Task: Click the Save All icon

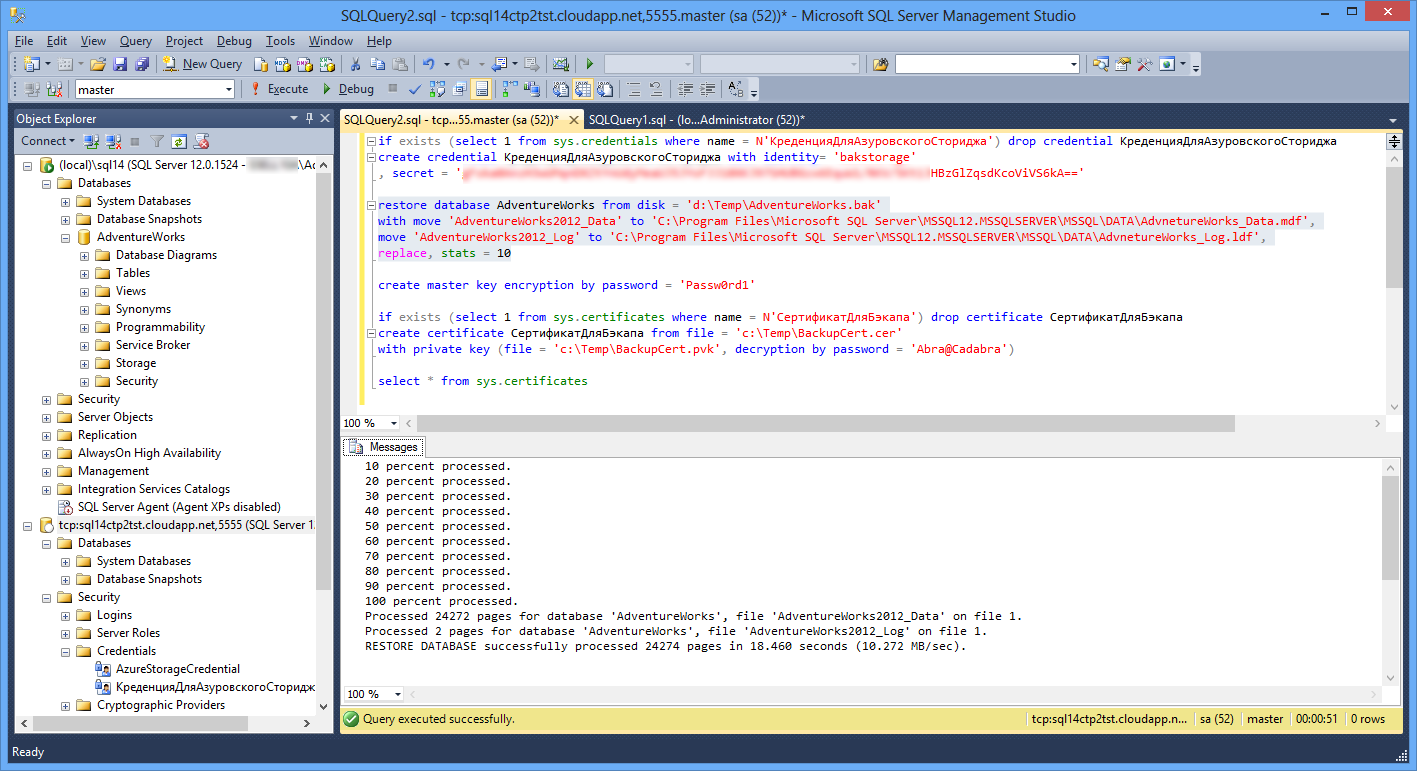Action: pyautogui.click(x=142, y=64)
